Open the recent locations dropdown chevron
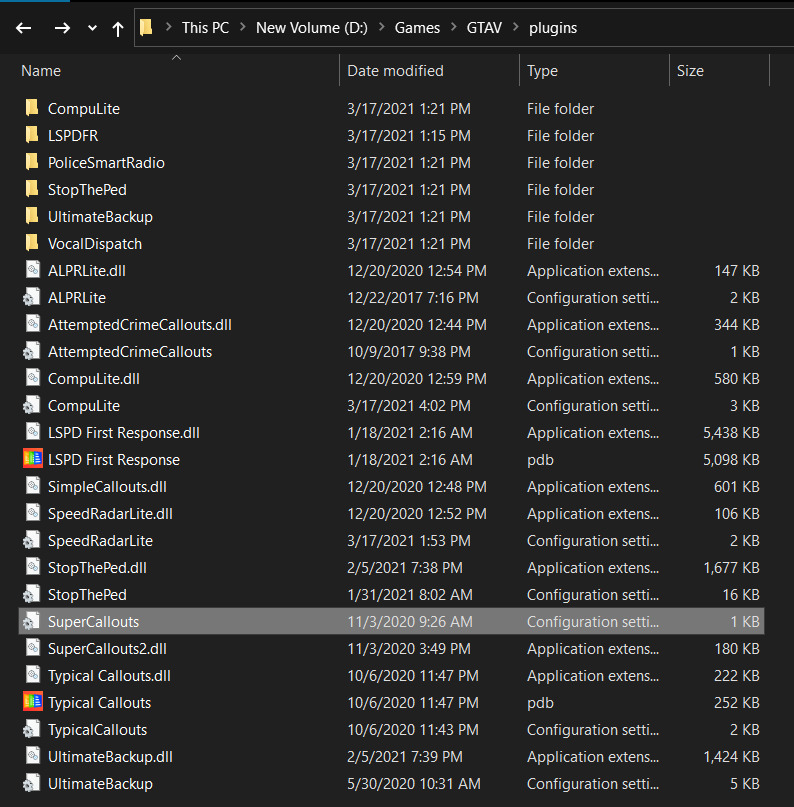 coord(93,28)
